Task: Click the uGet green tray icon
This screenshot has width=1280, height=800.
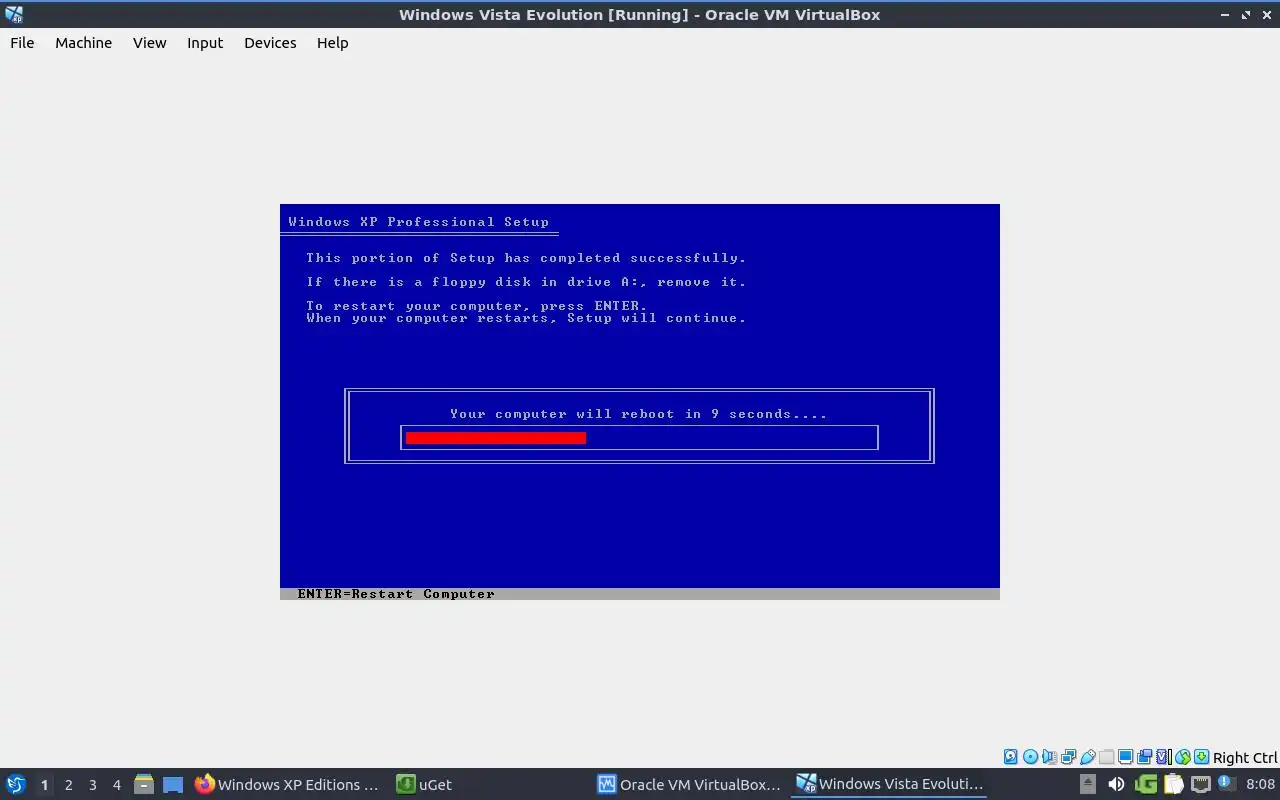Action: (1146, 784)
